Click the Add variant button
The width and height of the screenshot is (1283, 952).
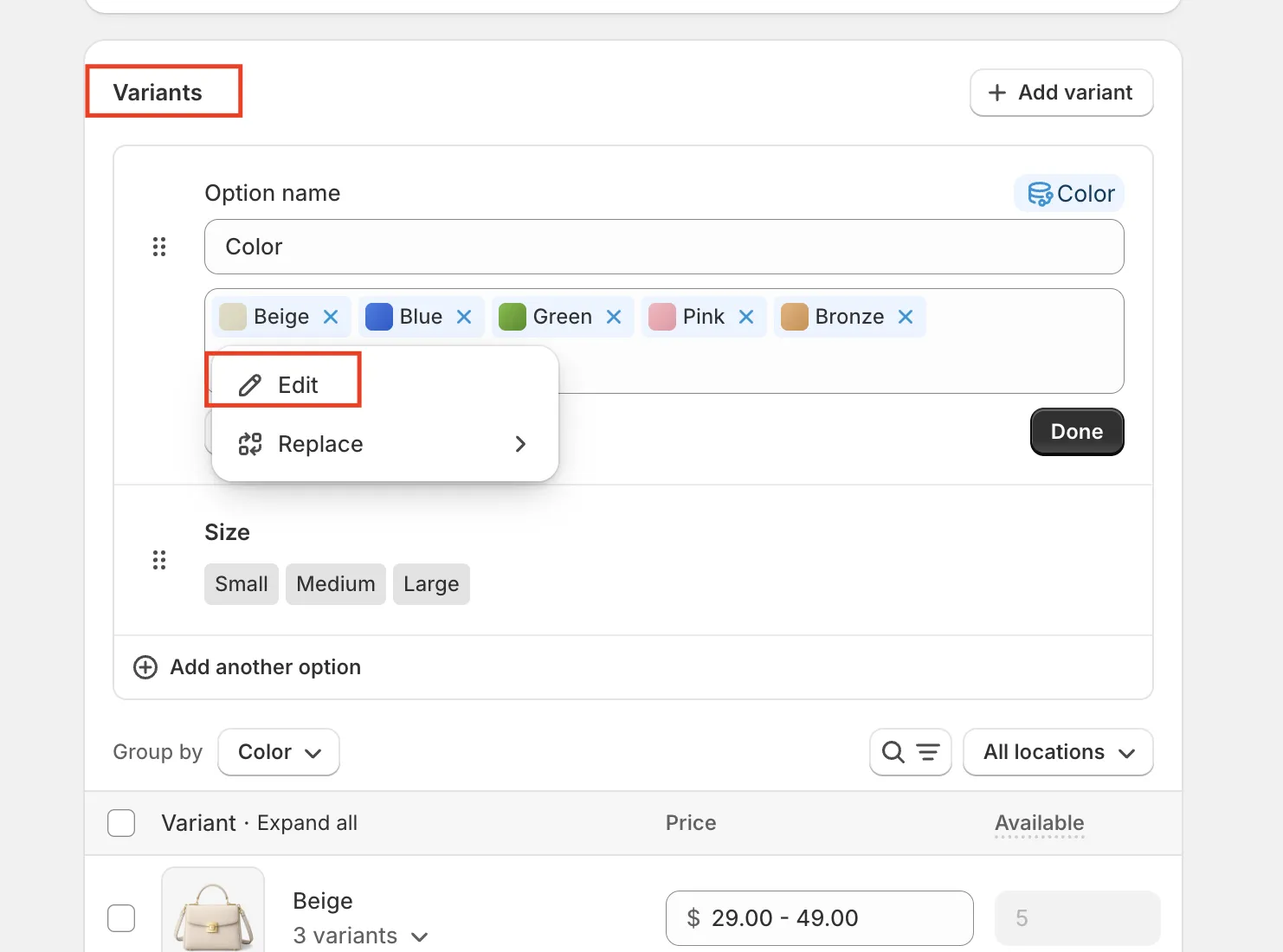[x=1061, y=93]
